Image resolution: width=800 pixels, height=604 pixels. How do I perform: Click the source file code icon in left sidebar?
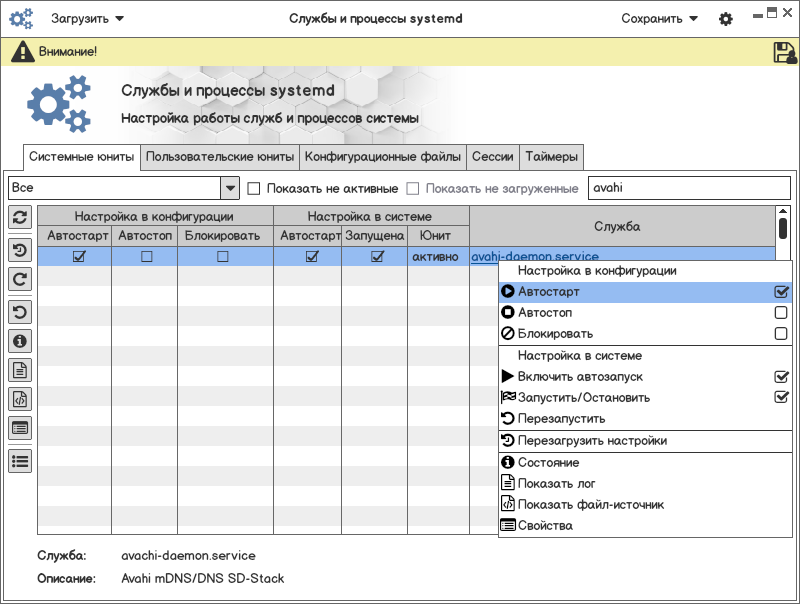[x=20, y=399]
